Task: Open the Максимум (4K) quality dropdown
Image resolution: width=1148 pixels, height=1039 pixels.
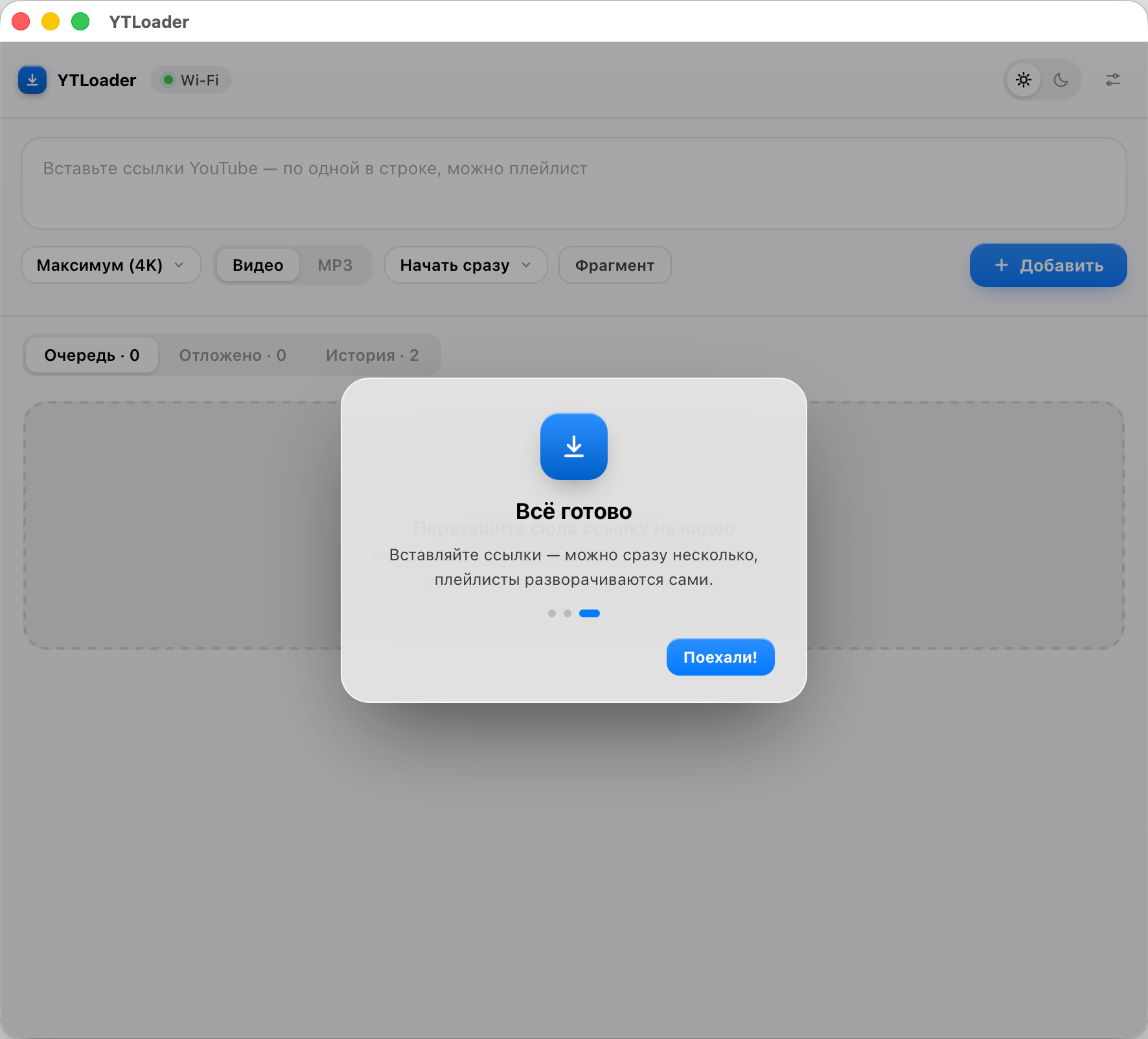Action: tap(111, 266)
